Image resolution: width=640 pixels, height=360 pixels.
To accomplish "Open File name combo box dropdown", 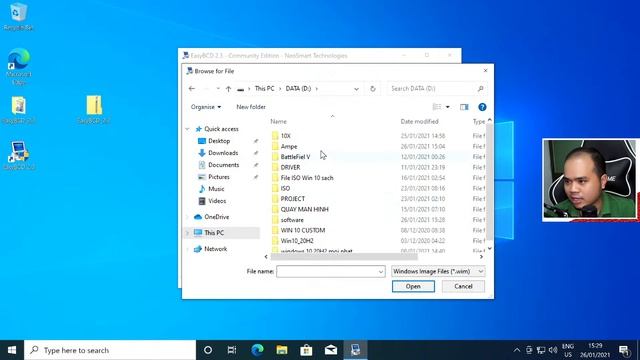I will (380, 272).
